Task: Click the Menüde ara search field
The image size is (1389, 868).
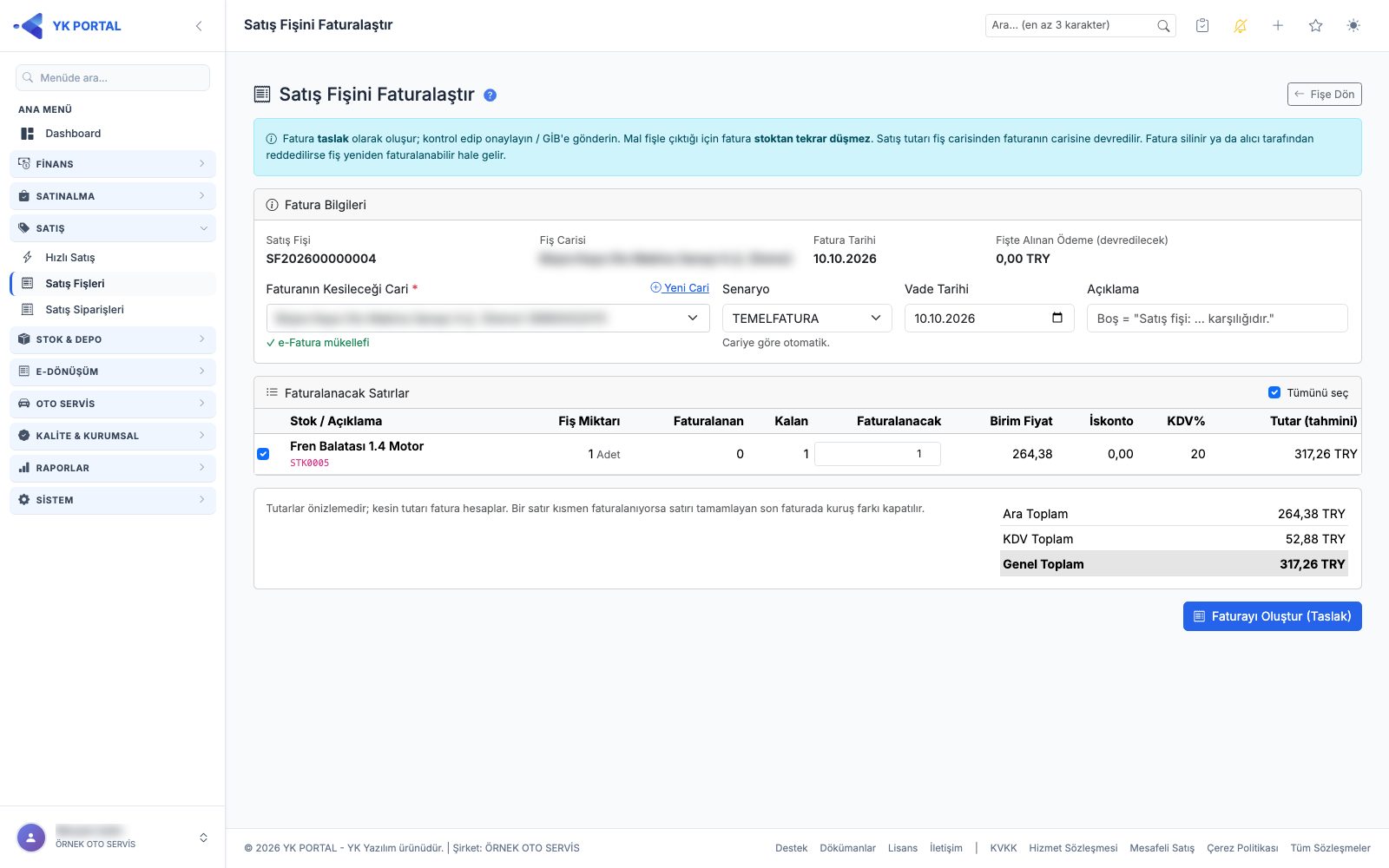Action: [113, 78]
